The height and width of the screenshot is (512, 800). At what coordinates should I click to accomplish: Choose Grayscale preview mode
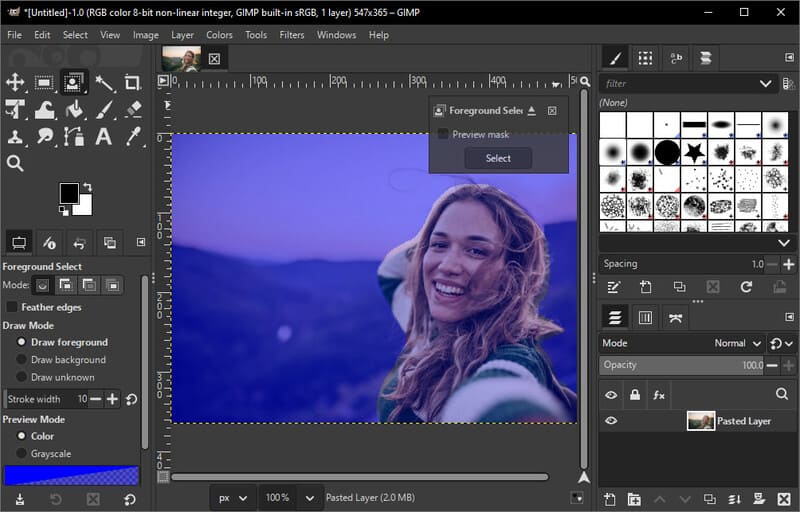(x=21, y=453)
